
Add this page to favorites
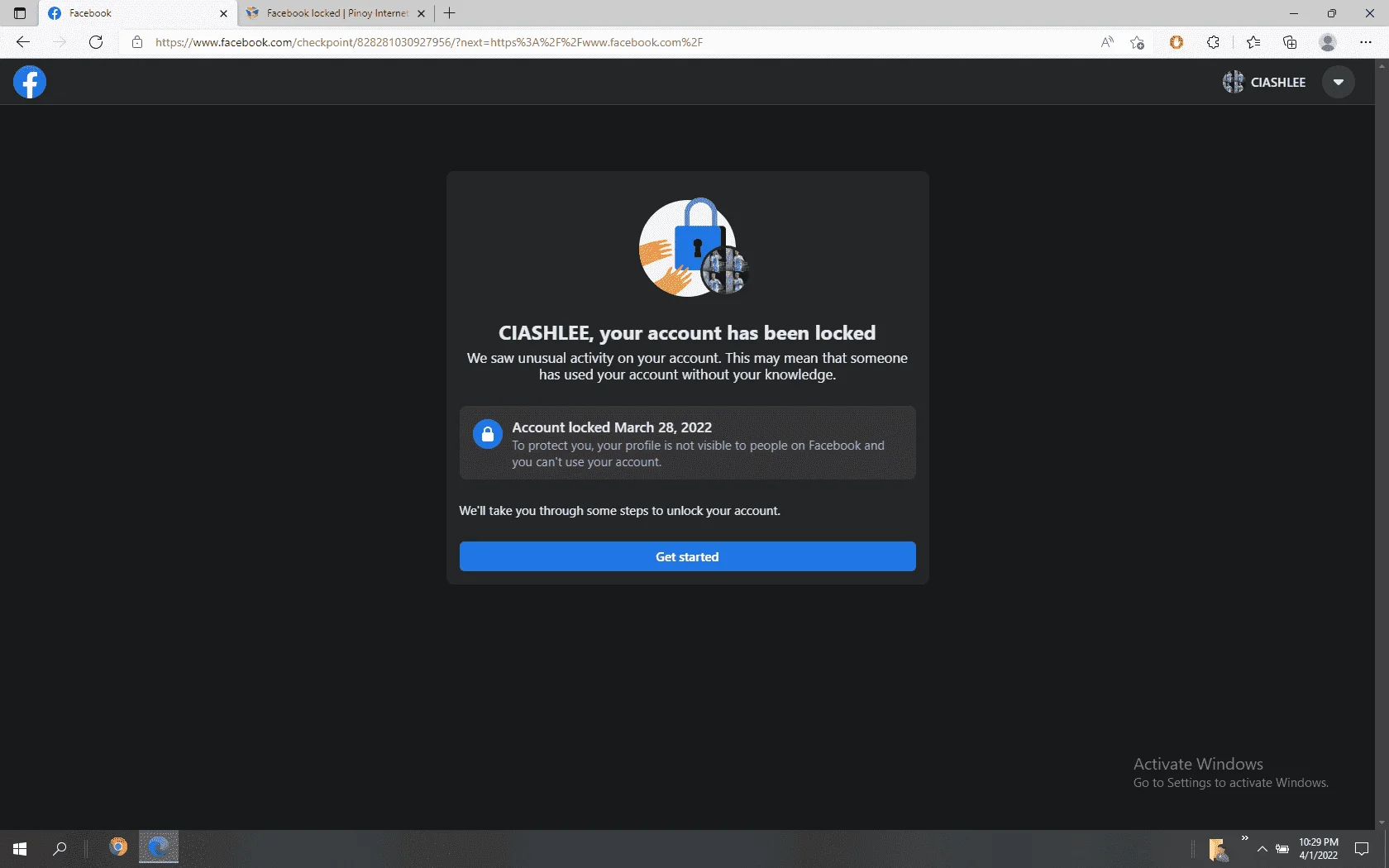pyautogui.click(x=1138, y=42)
